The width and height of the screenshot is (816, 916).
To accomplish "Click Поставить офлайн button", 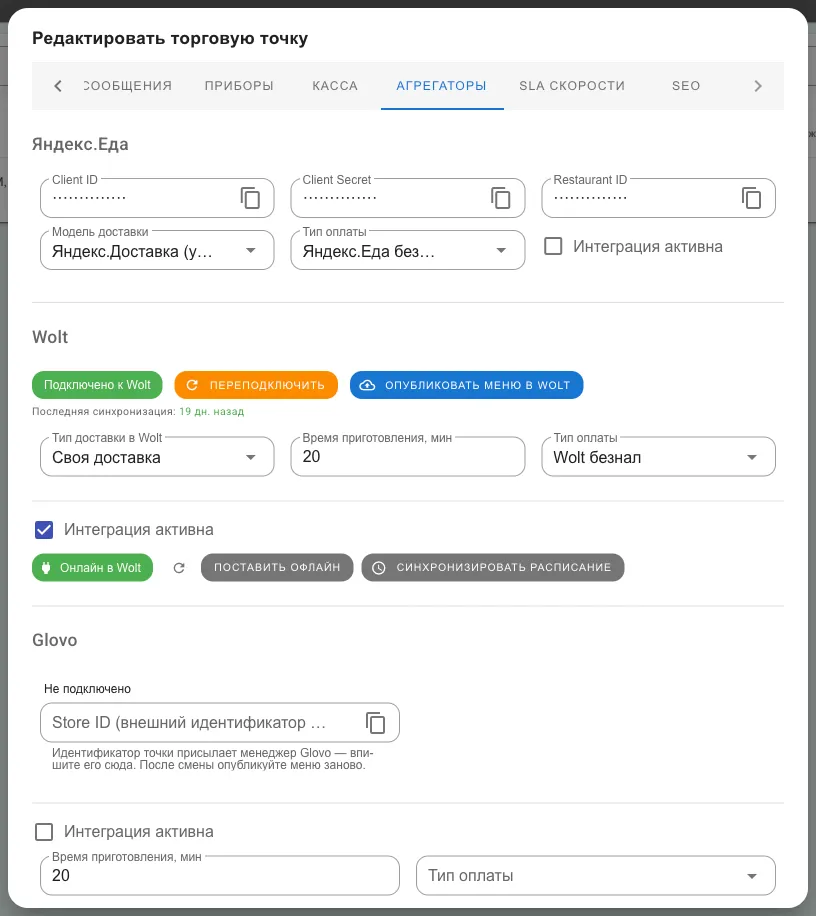I will tap(277, 567).
